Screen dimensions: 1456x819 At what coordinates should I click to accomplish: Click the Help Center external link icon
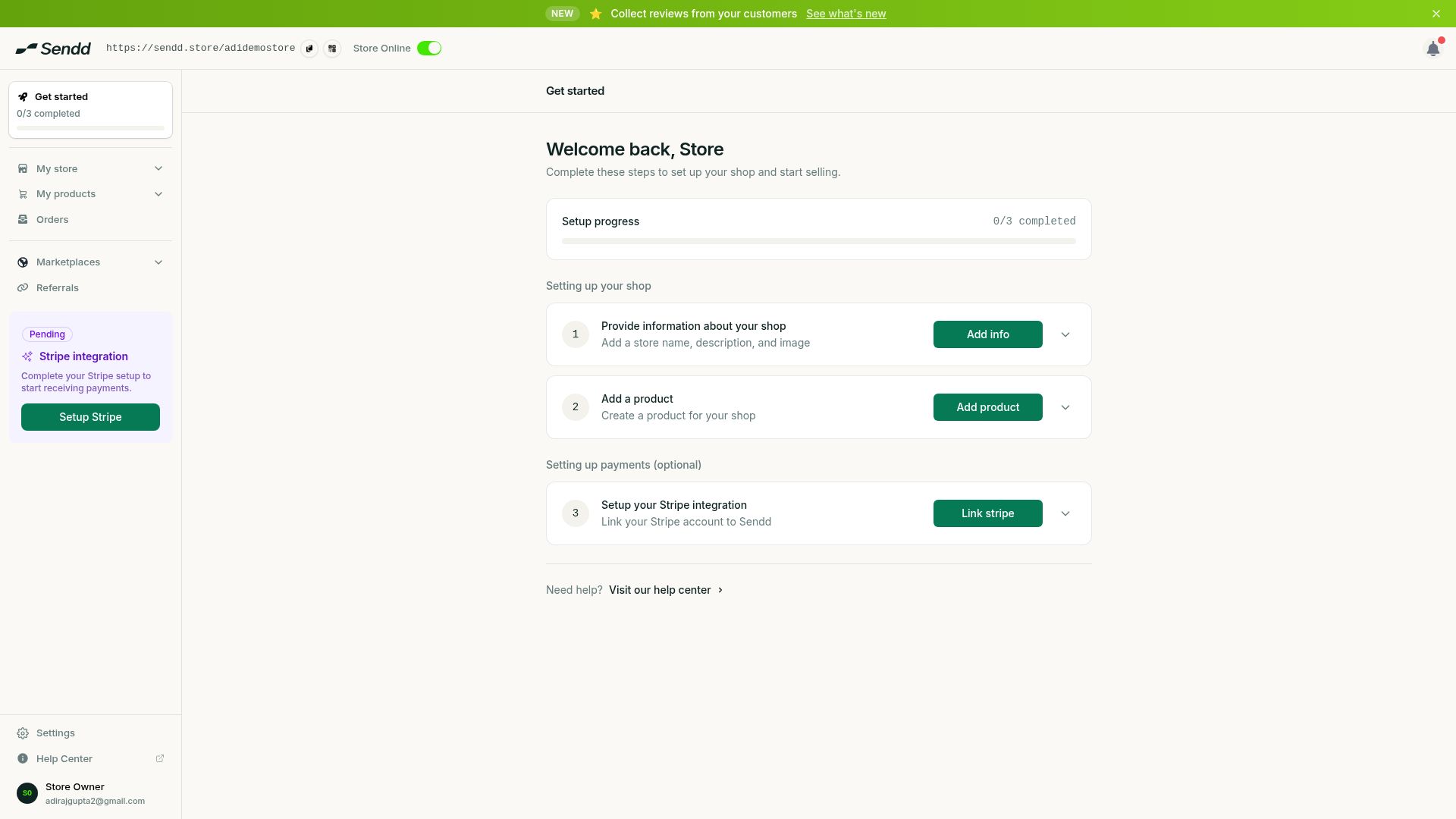(x=160, y=758)
